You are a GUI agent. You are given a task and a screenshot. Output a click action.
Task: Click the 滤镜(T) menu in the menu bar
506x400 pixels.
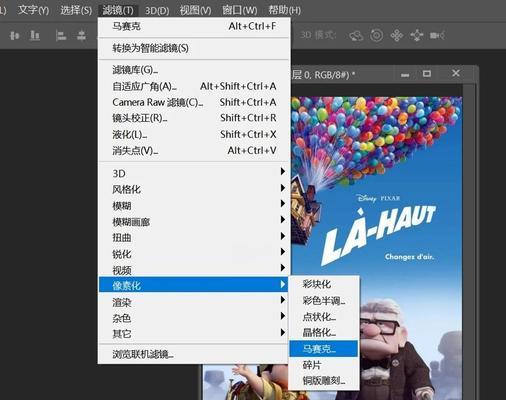(118, 10)
